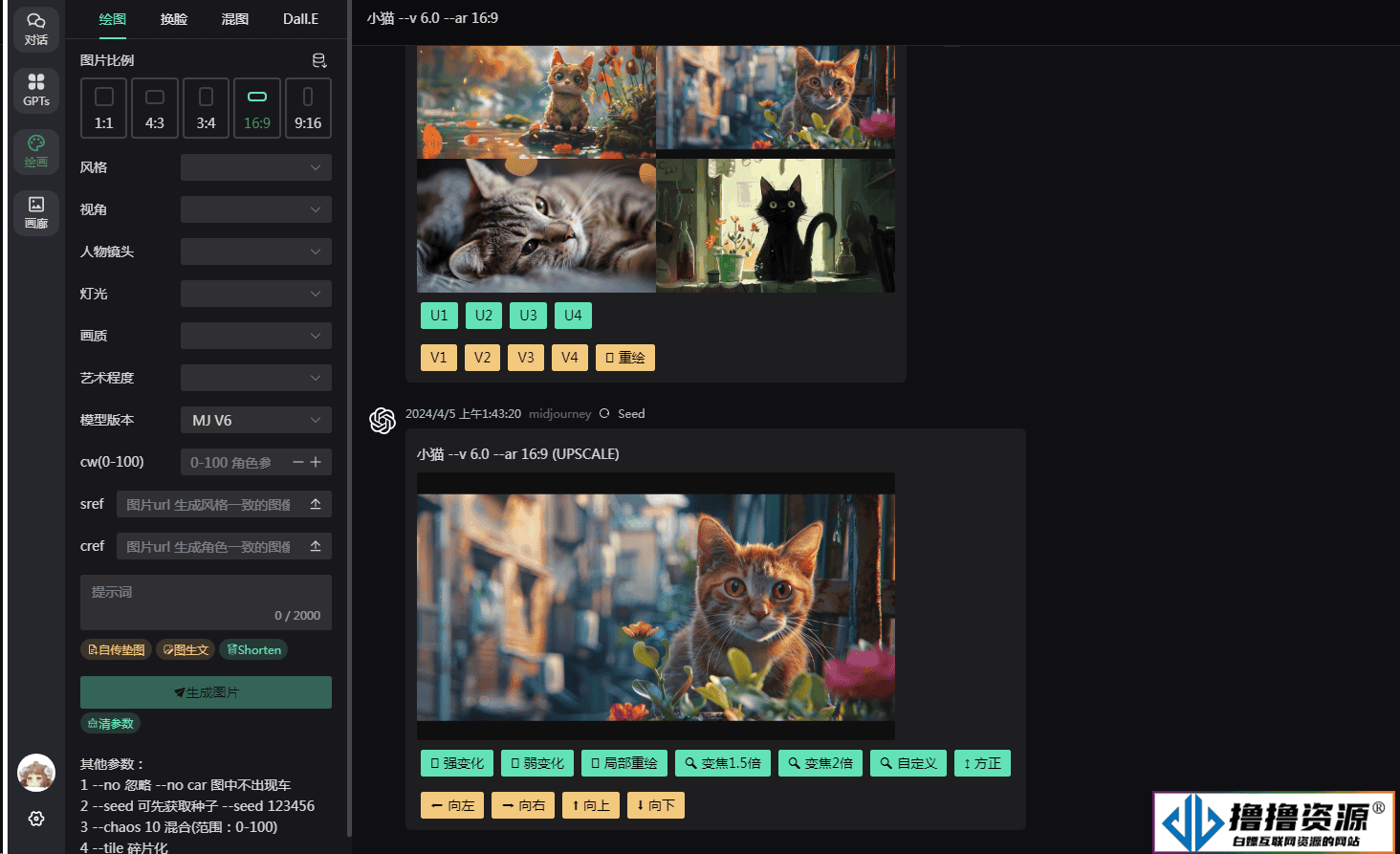1400x854 pixels.
Task: Click the 局部重绘 inpaint button
Action: (x=624, y=763)
